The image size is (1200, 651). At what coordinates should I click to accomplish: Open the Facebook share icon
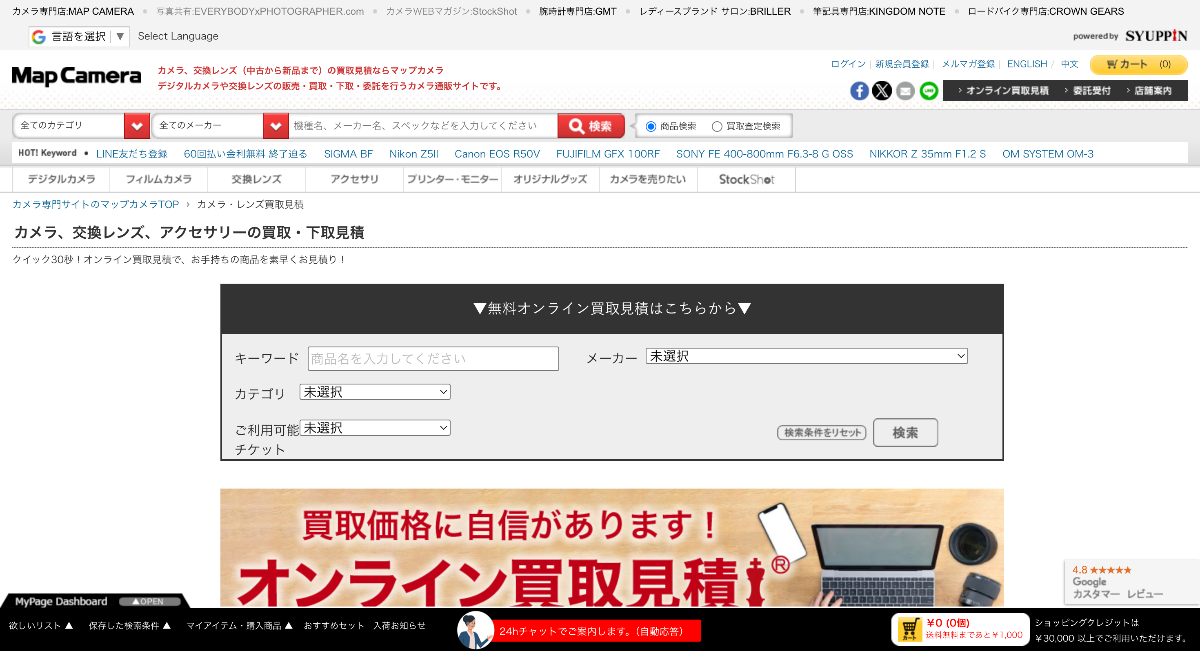coord(859,91)
